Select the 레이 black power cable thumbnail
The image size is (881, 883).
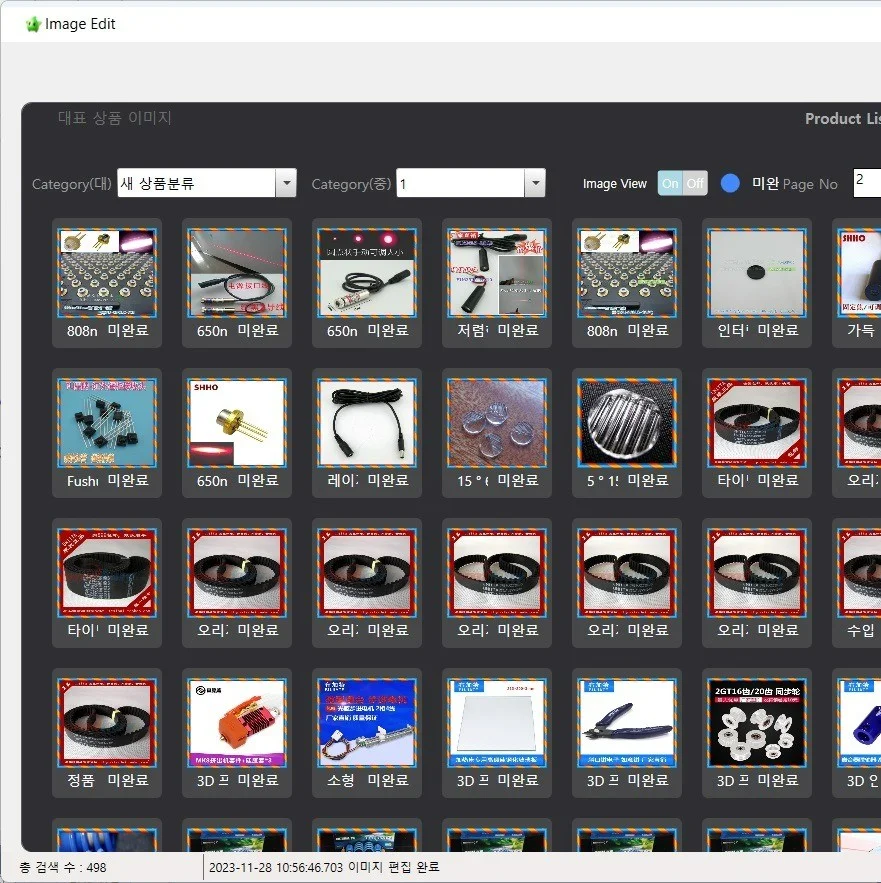pyautogui.click(x=367, y=423)
